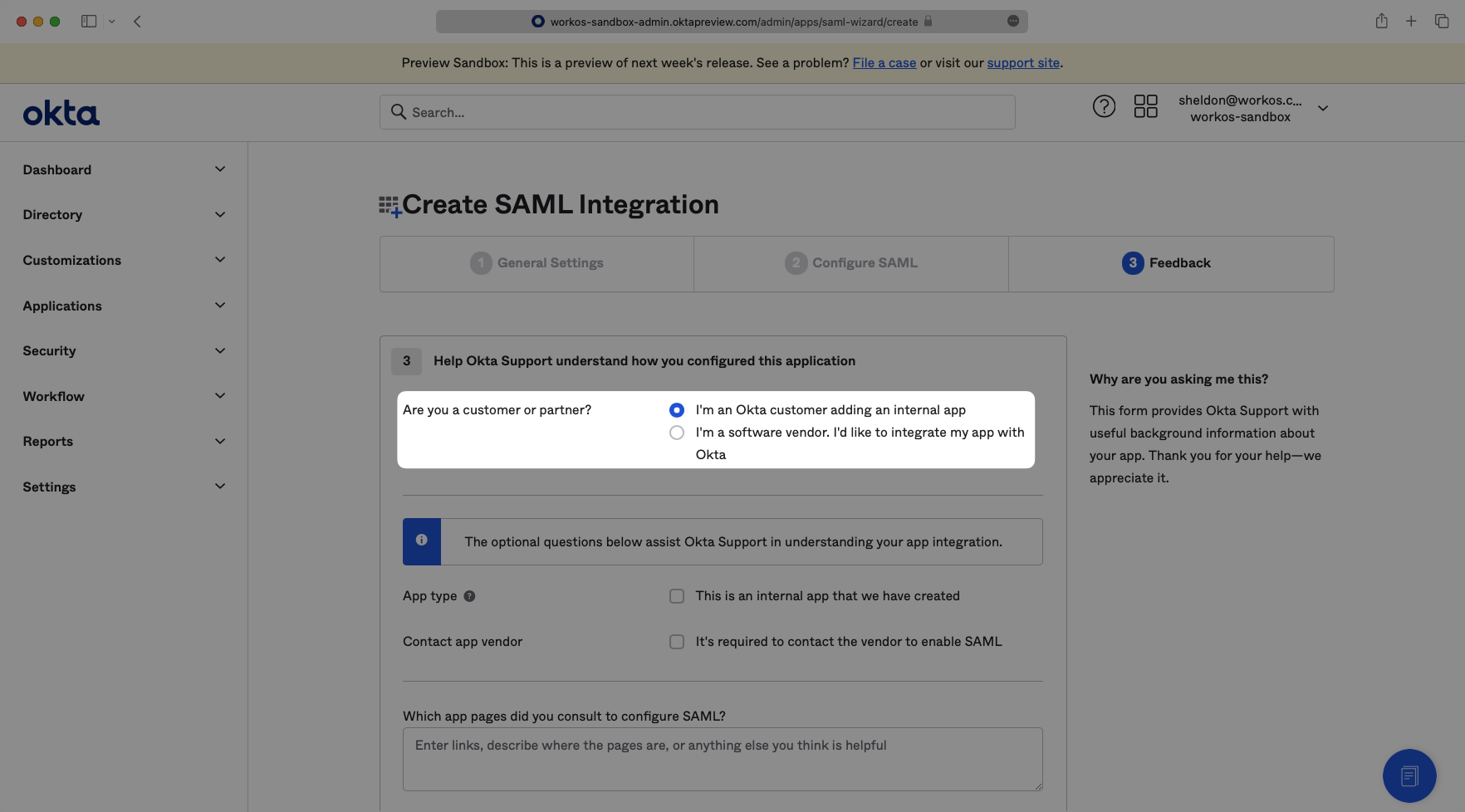Open the apps grid icon
The height and width of the screenshot is (812, 1465).
pos(1145,106)
